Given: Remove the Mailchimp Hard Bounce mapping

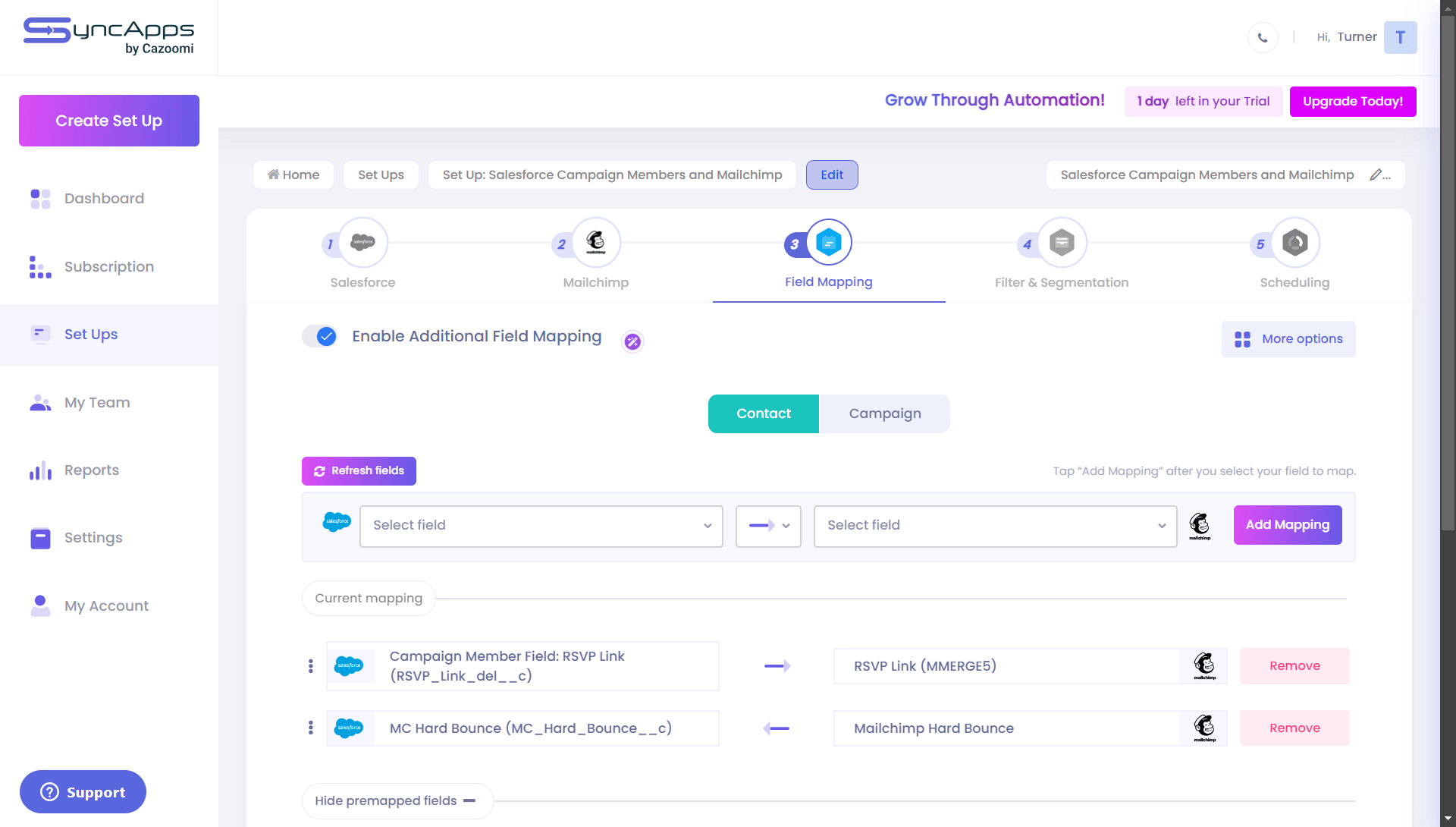Looking at the screenshot, I should coord(1294,728).
